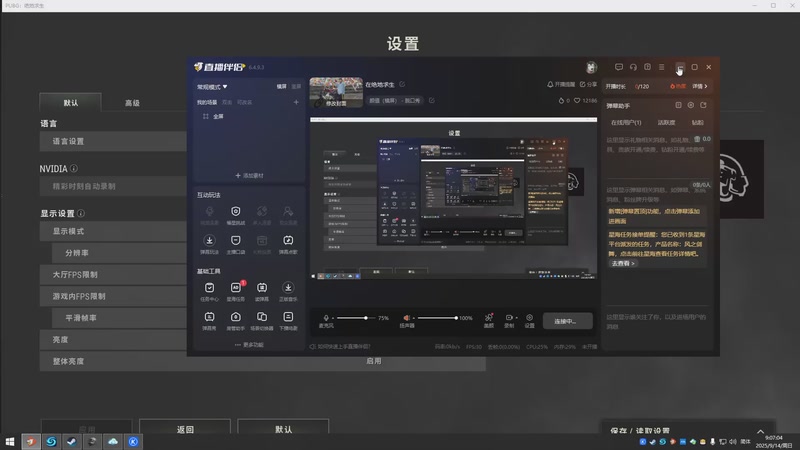Mute the microphone icon in bottom bar
This screenshot has width=800, height=450.
coord(326,318)
